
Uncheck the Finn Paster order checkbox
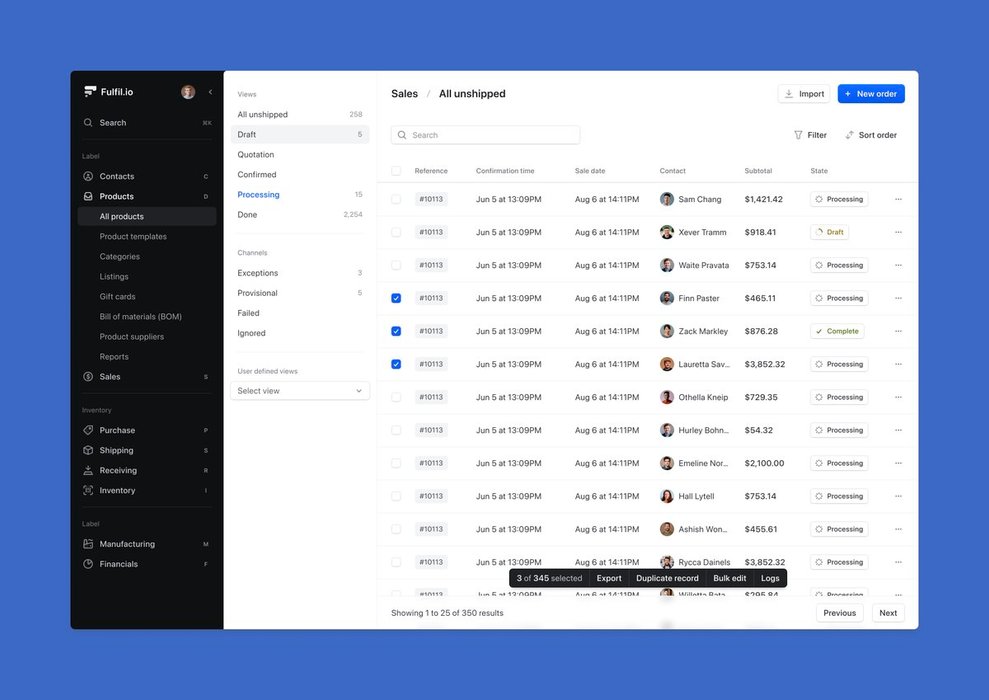click(x=396, y=298)
